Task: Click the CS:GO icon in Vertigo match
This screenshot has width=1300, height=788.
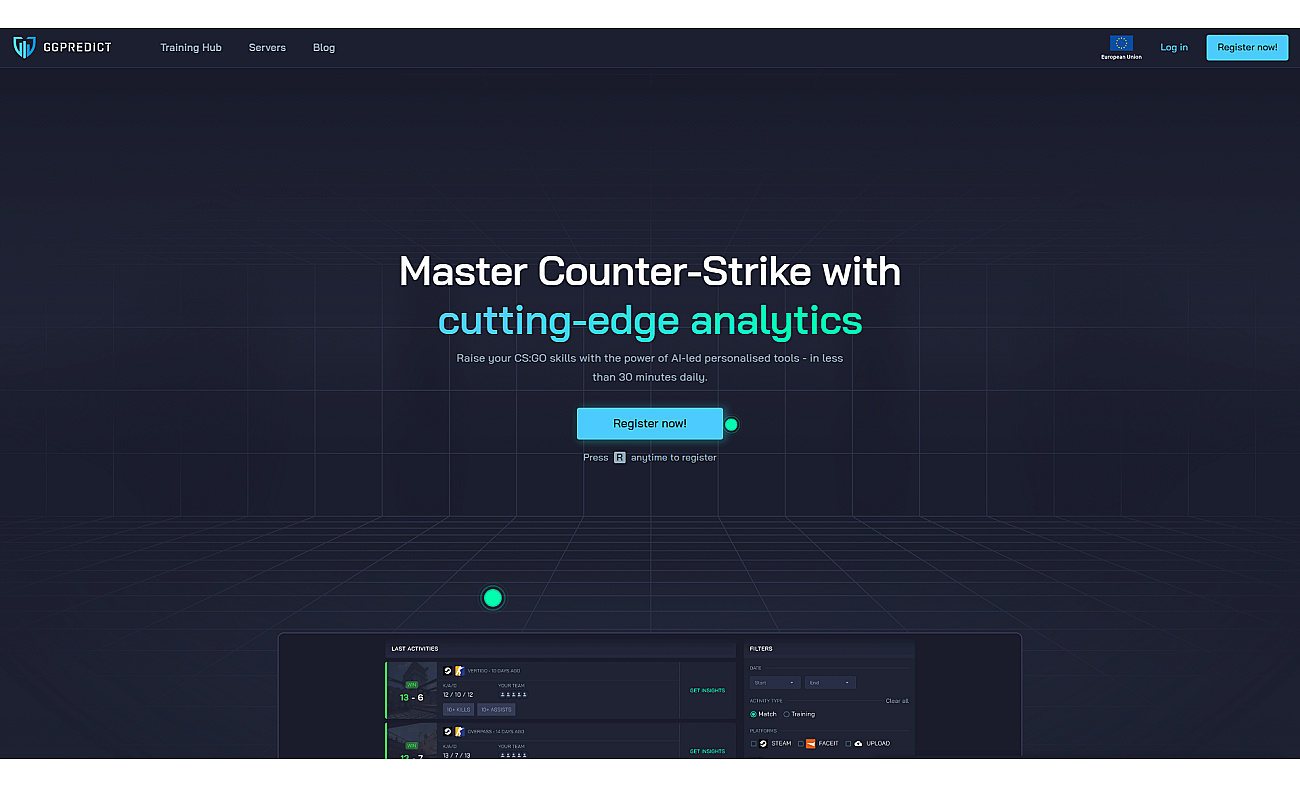Action: point(459,671)
